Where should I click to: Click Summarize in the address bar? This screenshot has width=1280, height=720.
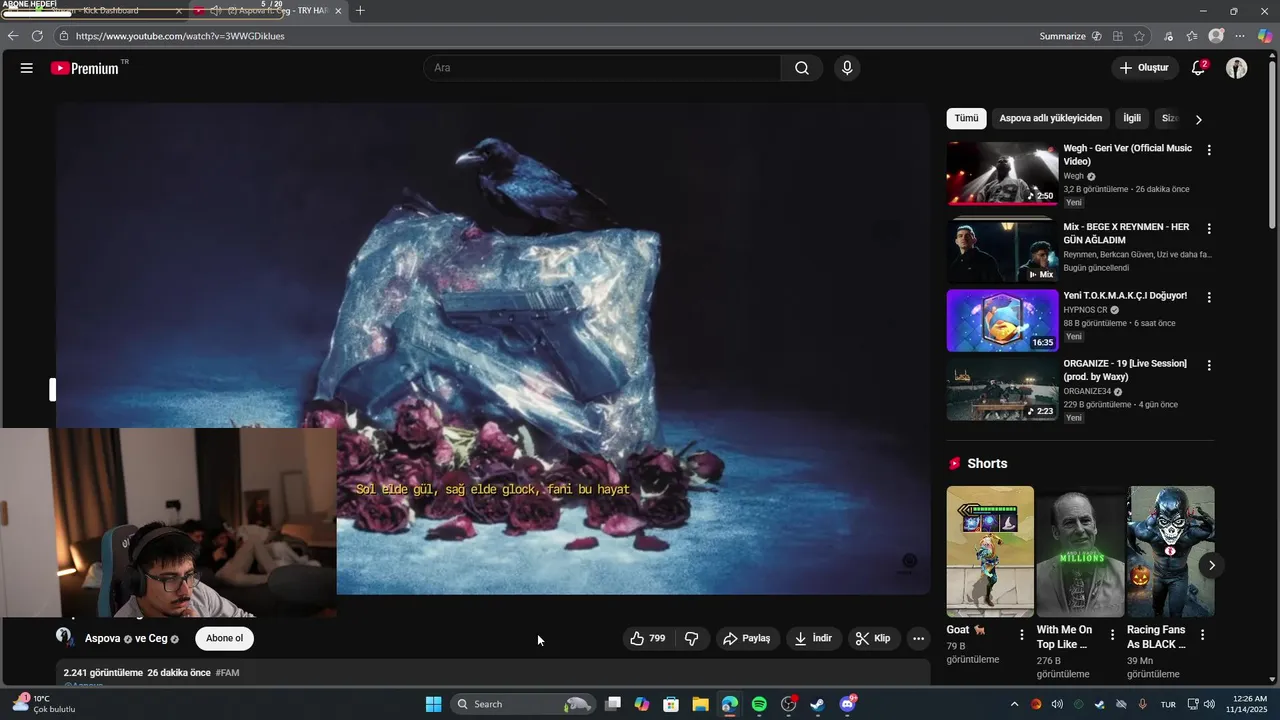tap(1071, 36)
